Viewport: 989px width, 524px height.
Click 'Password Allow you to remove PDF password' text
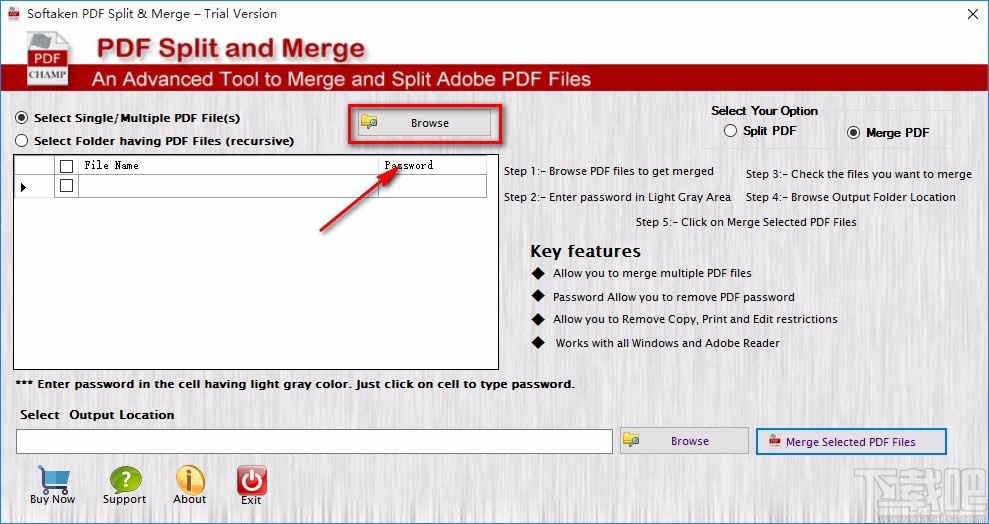pyautogui.click(x=674, y=297)
